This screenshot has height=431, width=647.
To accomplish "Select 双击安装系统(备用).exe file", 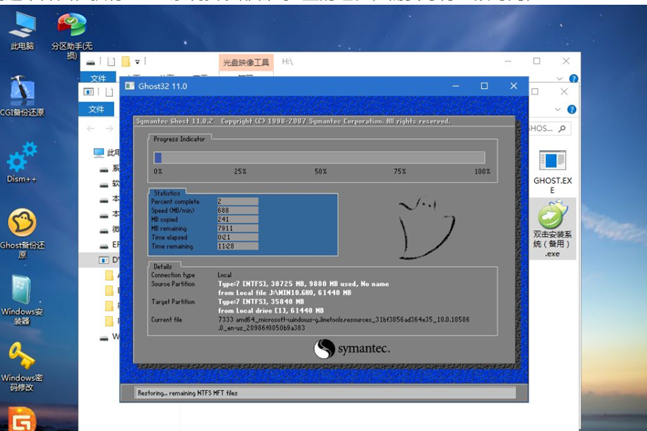I will 553,229.
